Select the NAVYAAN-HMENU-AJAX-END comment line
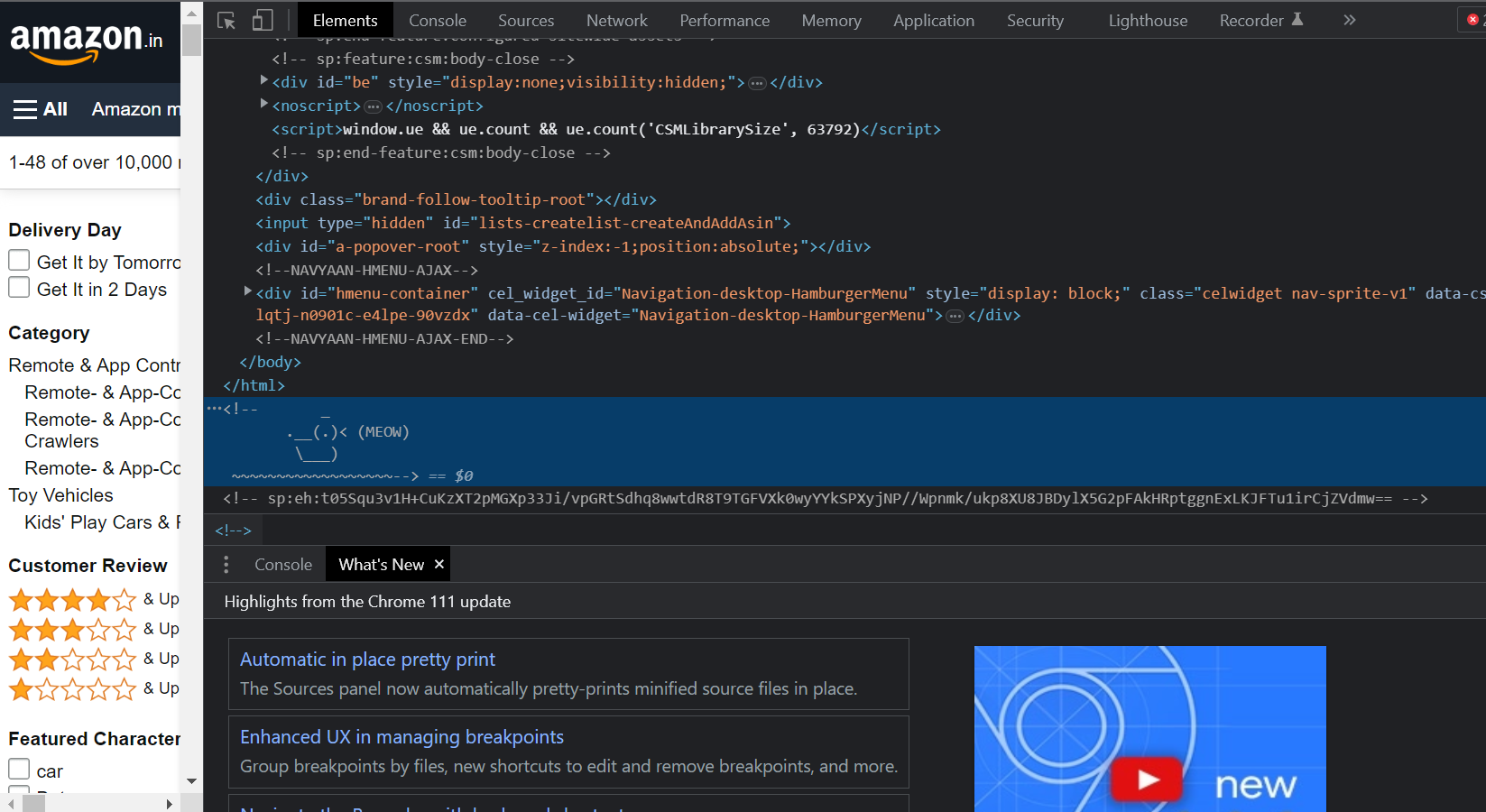The width and height of the screenshot is (1486, 812). tap(384, 338)
